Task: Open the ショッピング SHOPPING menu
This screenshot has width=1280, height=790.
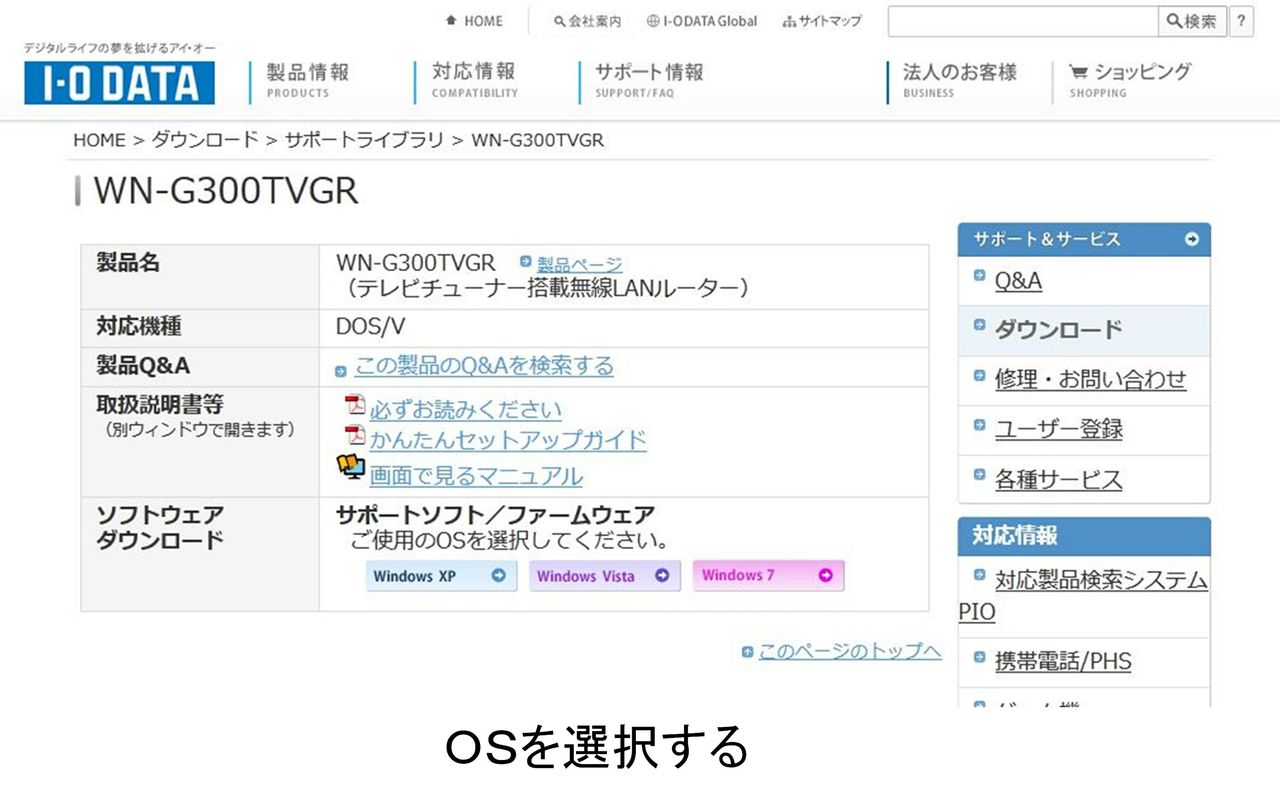Action: click(1130, 80)
